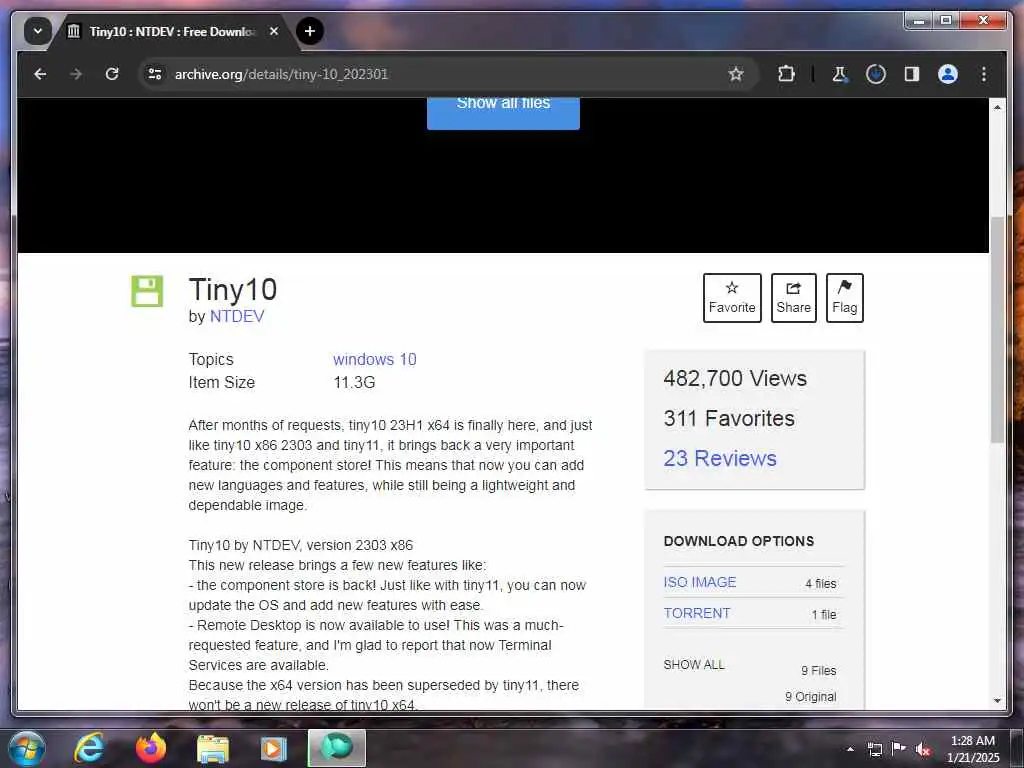Add Tiny10 to Favorites
Image resolution: width=1024 pixels, height=768 pixels.
(732, 298)
